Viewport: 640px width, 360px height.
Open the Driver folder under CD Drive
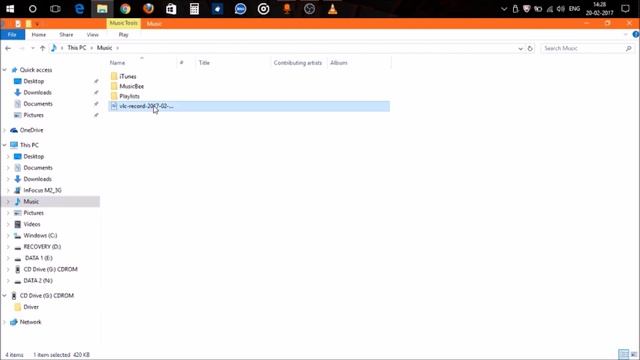(31, 307)
